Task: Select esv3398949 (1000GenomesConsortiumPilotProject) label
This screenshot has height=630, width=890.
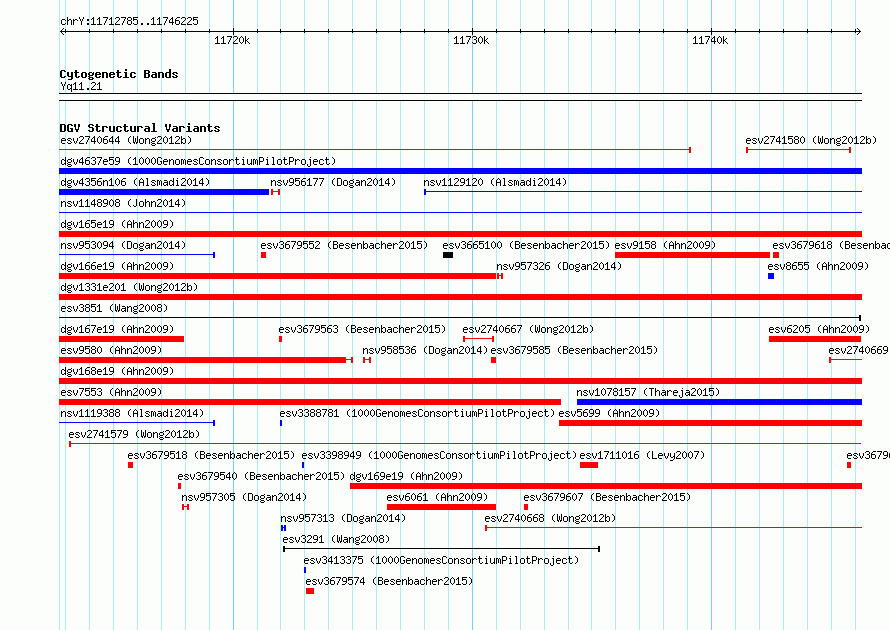Action: [x=439, y=455]
